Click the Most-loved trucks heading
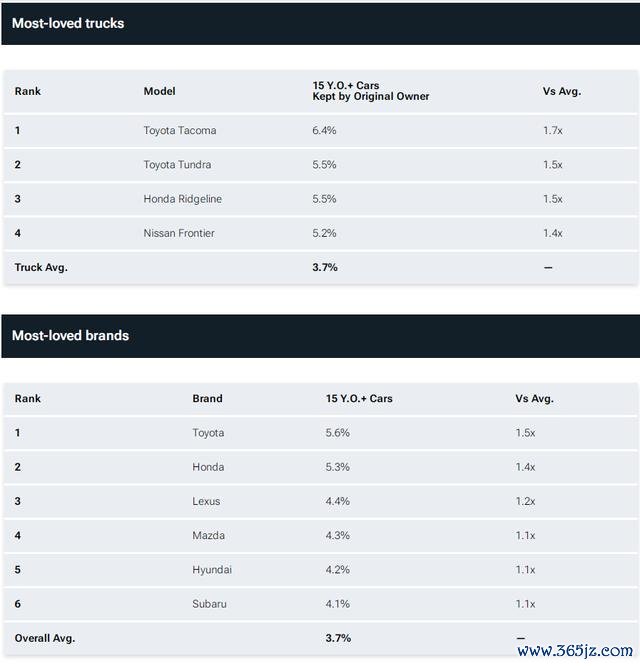The width and height of the screenshot is (640, 666). point(68,23)
